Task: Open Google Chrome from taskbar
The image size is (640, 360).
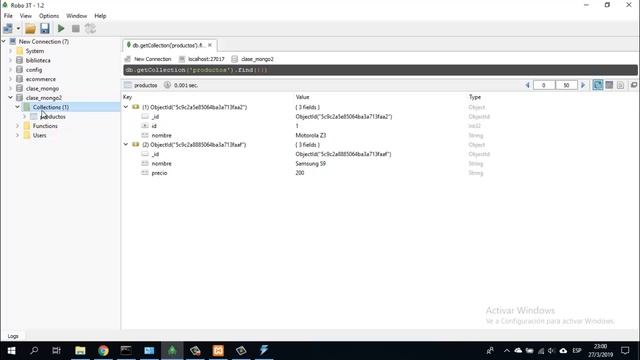Action: coord(103,351)
